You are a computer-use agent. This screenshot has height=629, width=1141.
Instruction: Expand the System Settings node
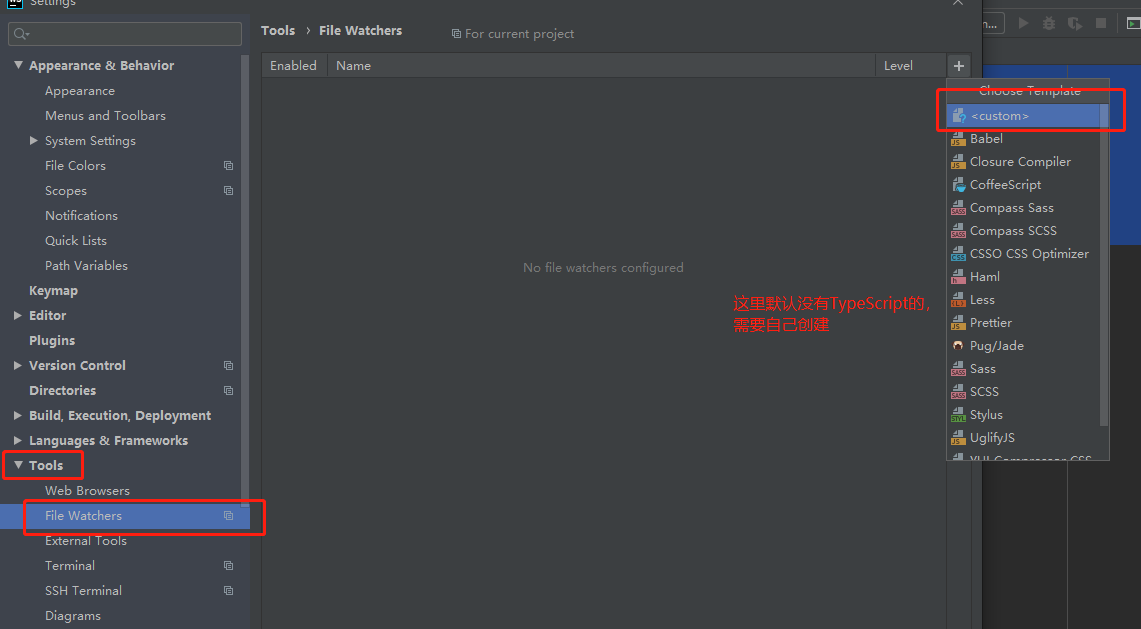click(x=33, y=141)
